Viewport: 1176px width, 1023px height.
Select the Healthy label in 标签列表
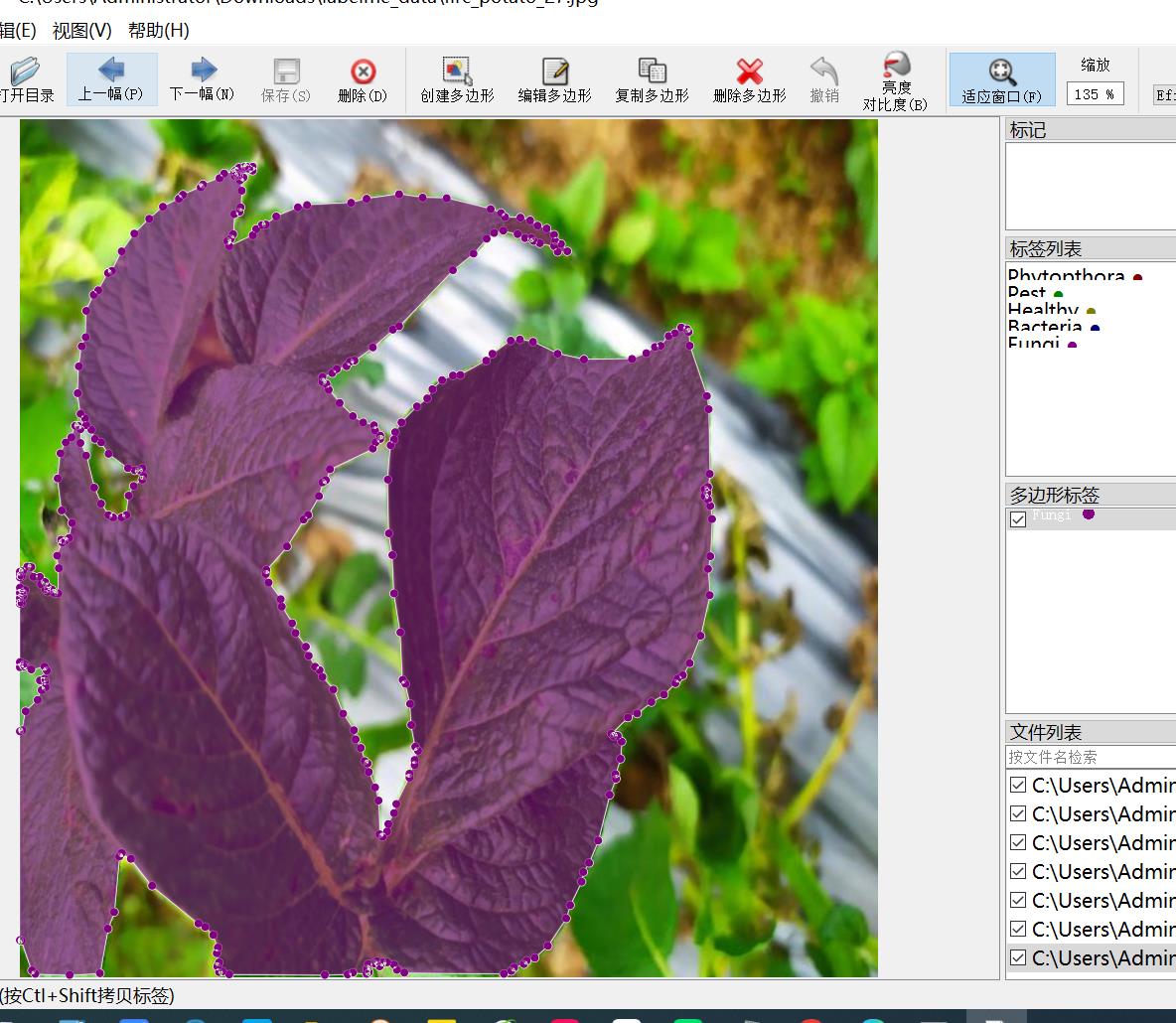point(1042,310)
